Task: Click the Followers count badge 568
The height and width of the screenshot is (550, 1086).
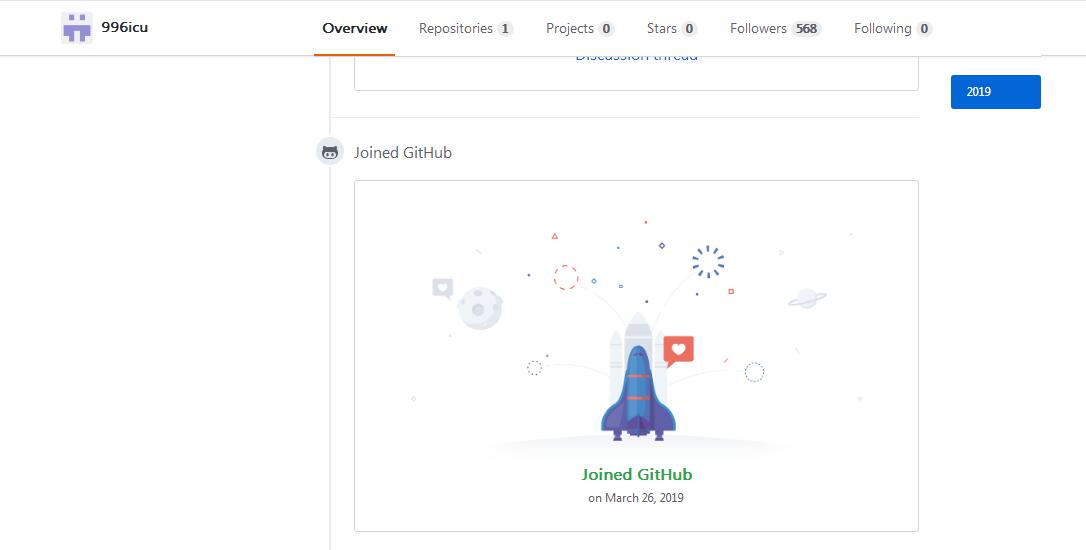Action: click(x=806, y=29)
